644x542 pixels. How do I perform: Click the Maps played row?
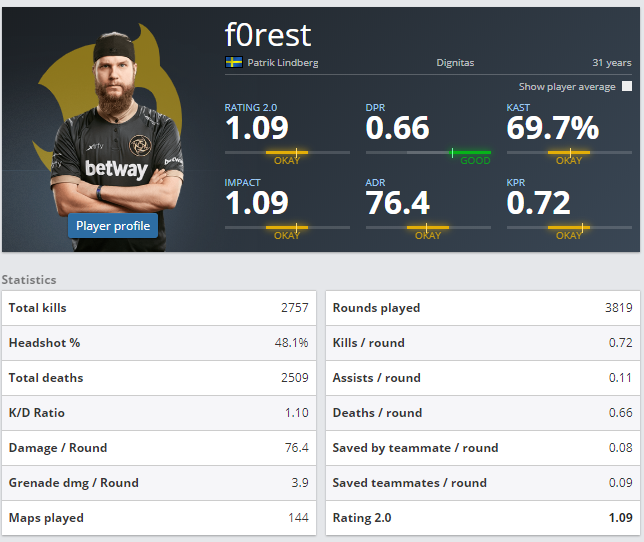pos(159,518)
